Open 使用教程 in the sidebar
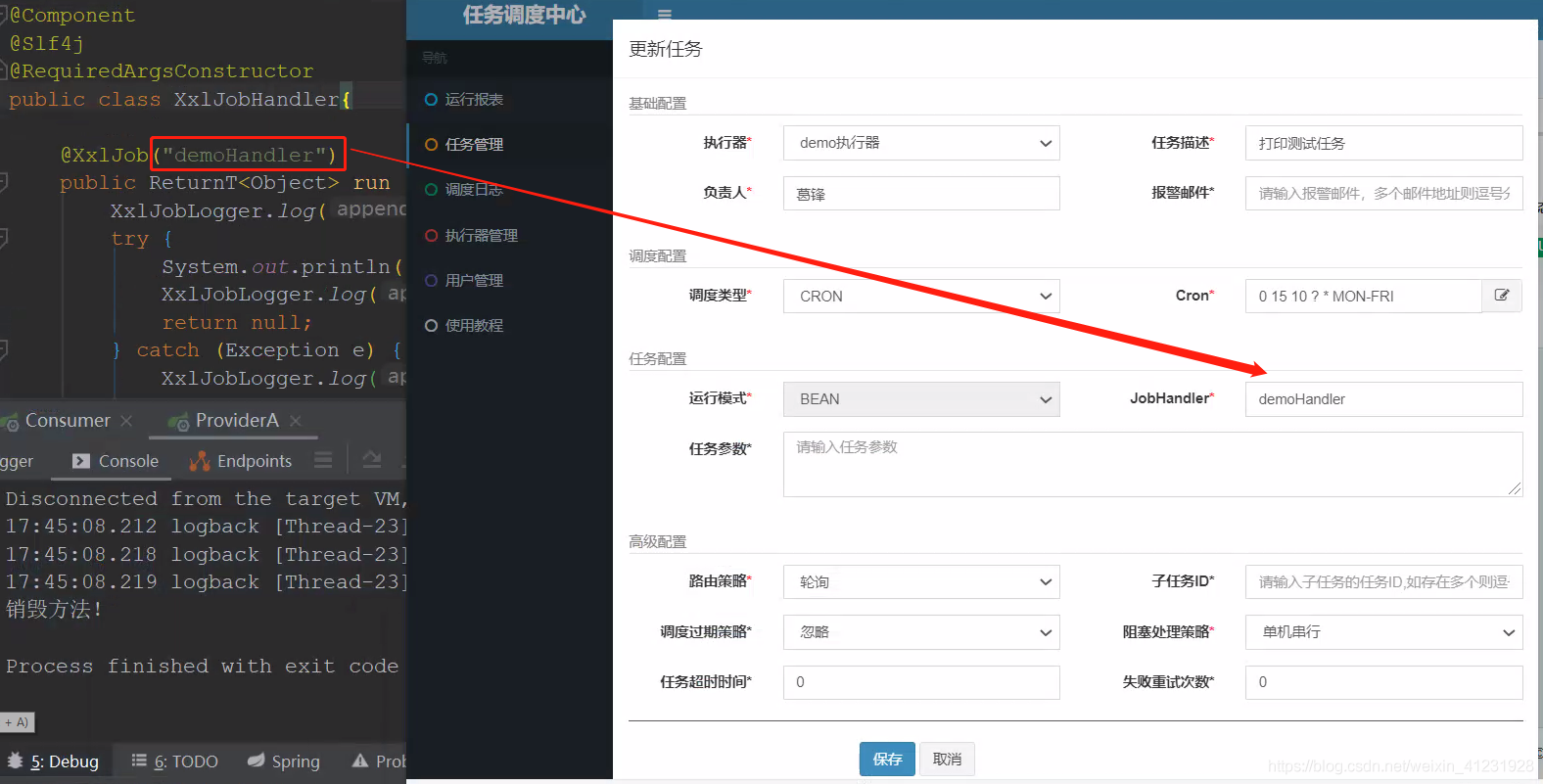Viewport: 1543px width, 784px height. click(474, 326)
